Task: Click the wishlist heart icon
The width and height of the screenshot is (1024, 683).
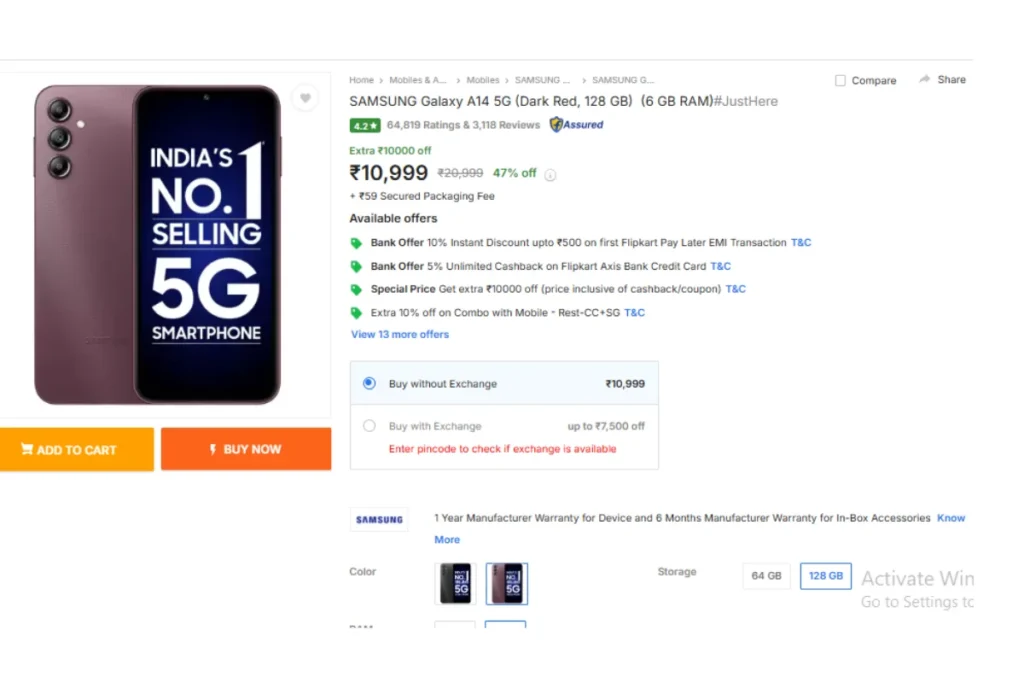Action: (x=305, y=98)
